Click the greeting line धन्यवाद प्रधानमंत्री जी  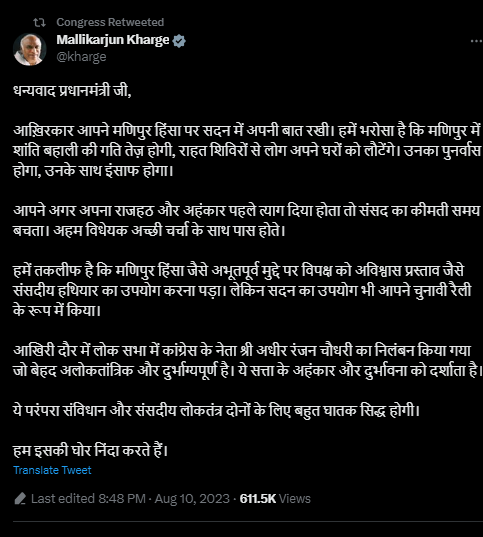point(72,91)
